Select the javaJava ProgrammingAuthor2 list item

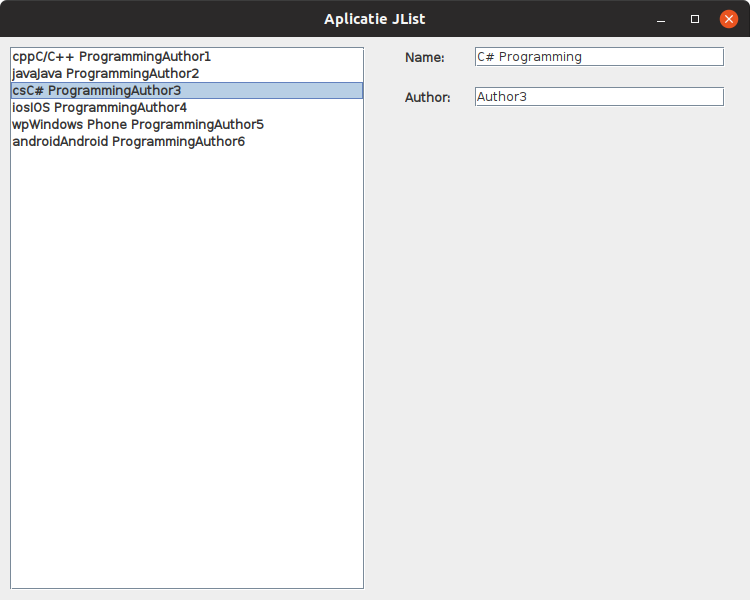[x=106, y=74]
